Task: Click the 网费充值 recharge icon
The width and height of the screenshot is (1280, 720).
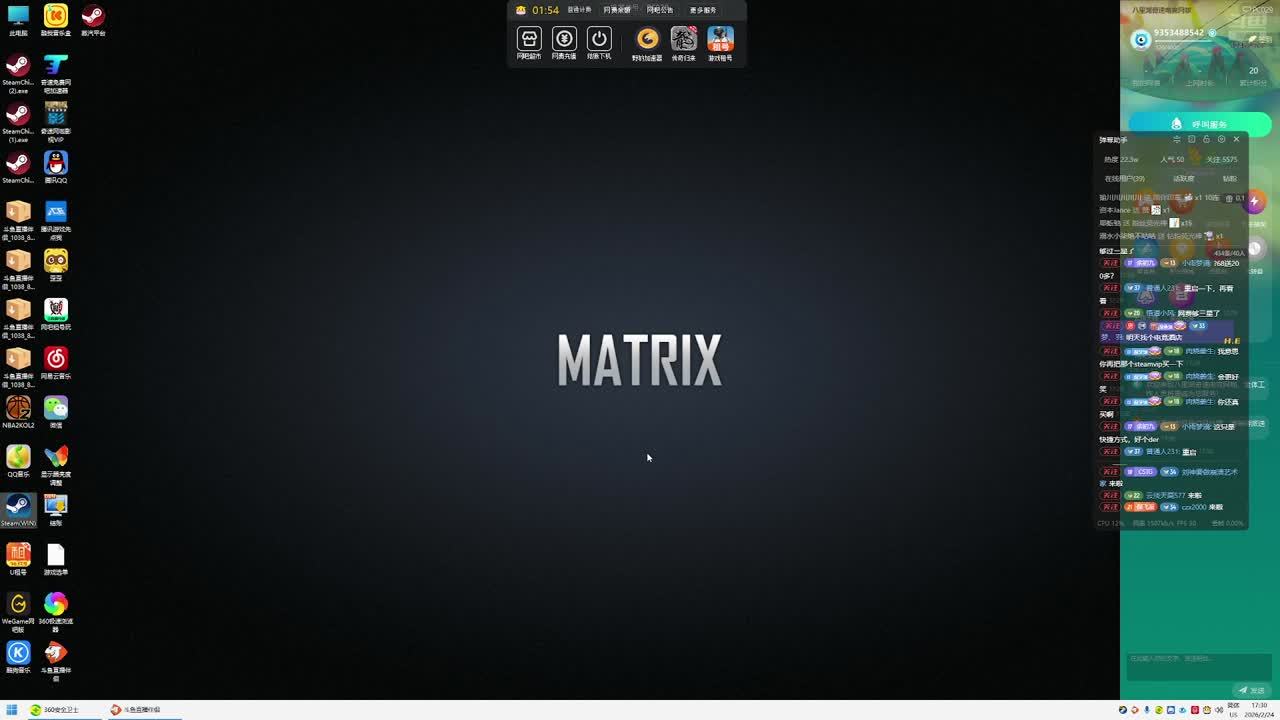Action: (x=564, y=40)
